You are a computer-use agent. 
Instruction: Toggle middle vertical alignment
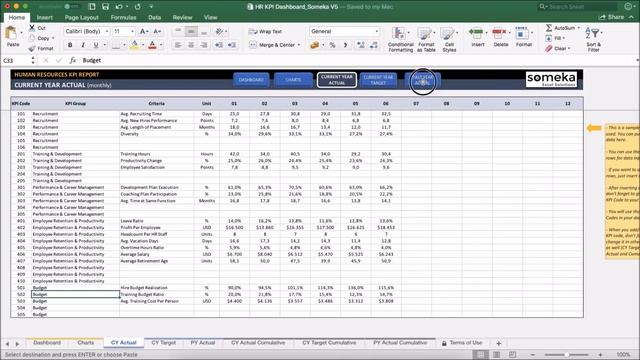[191, 31]
